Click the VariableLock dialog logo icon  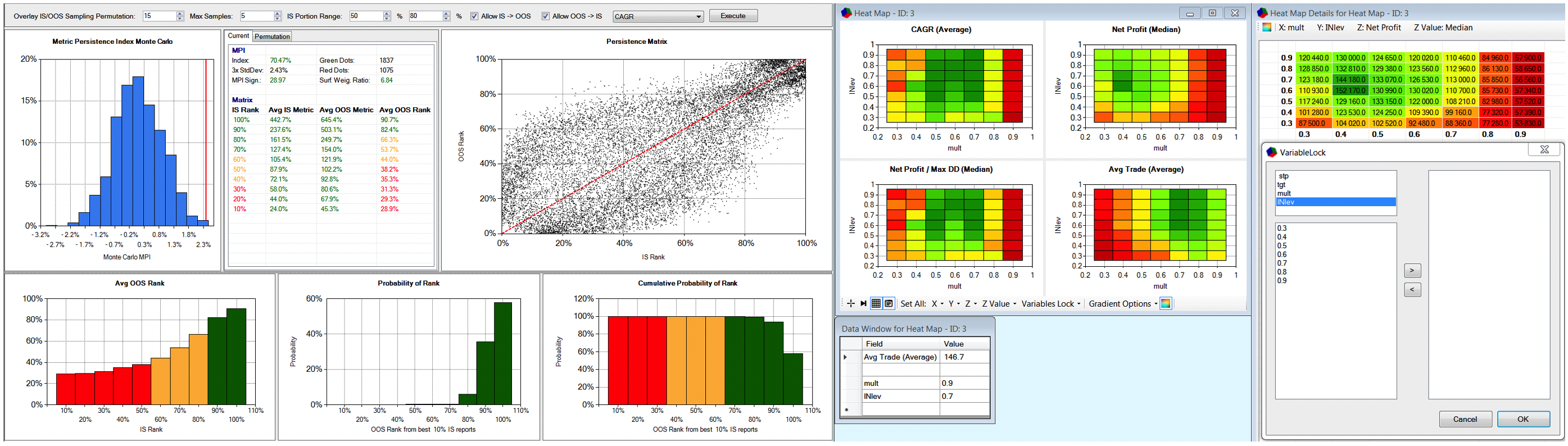click(1272, 152)
